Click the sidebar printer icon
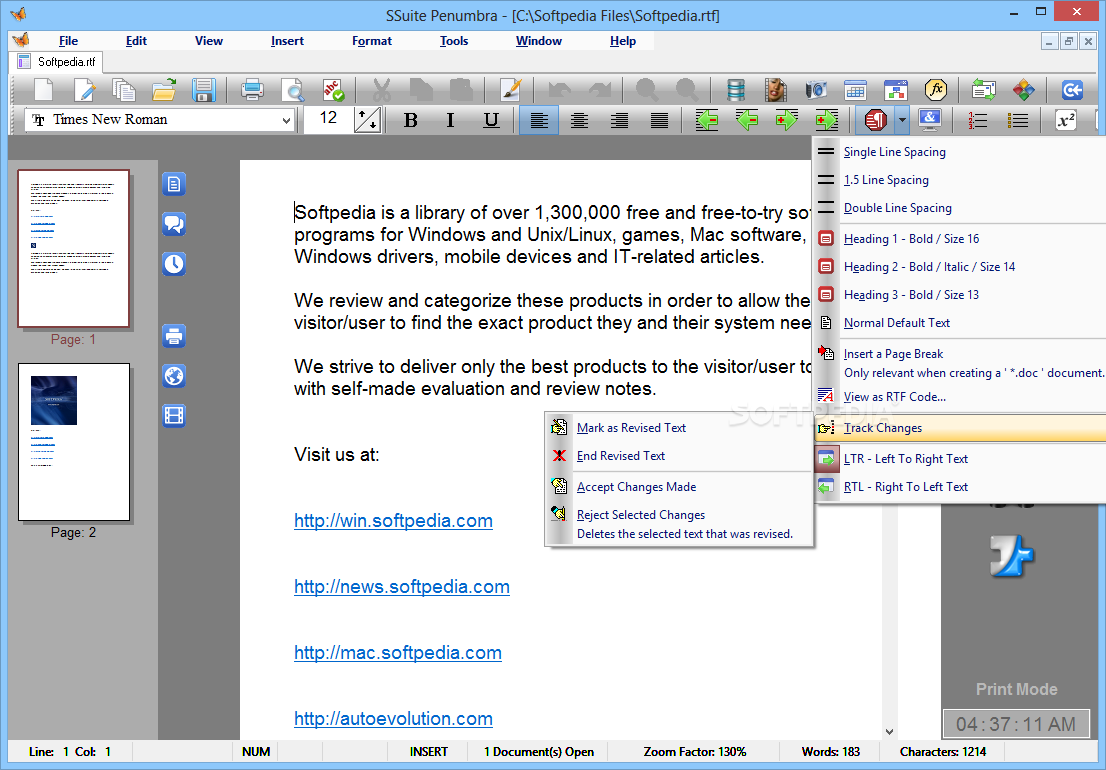 [x=174, y=336]
